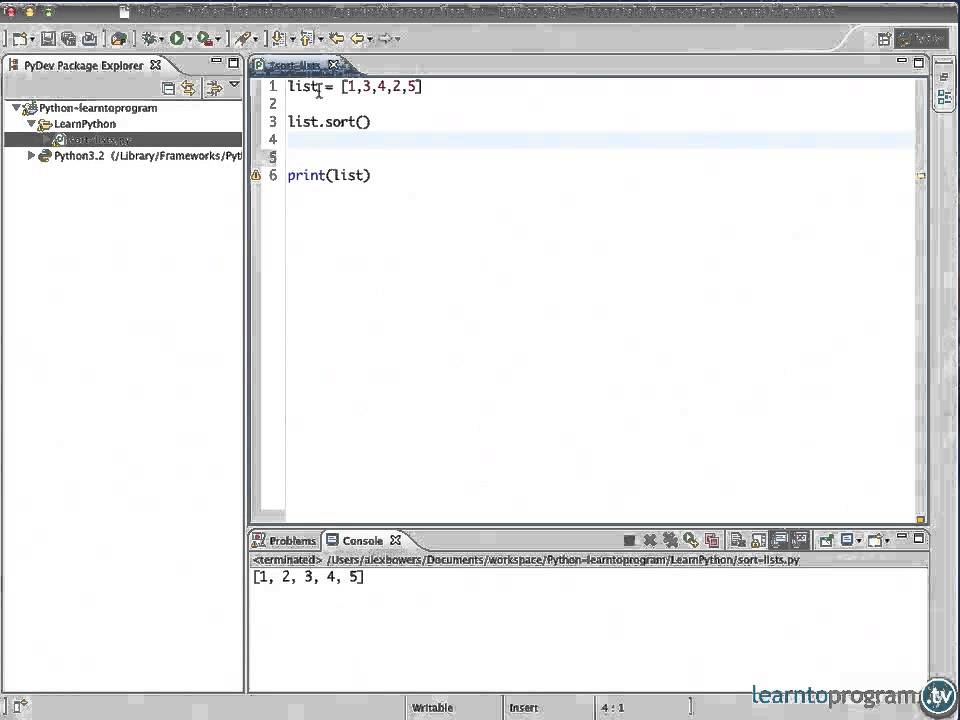
Task: Click the PyDev perspective button
Action: (920, 39)
